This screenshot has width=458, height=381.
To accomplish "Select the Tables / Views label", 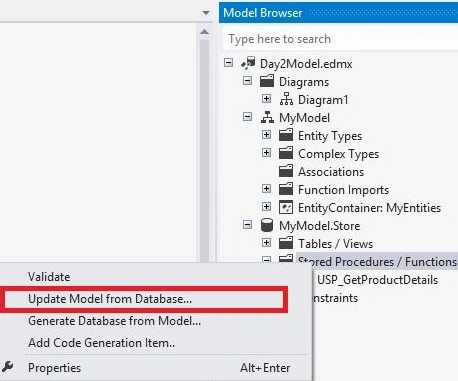I will (x=335, y=244).
